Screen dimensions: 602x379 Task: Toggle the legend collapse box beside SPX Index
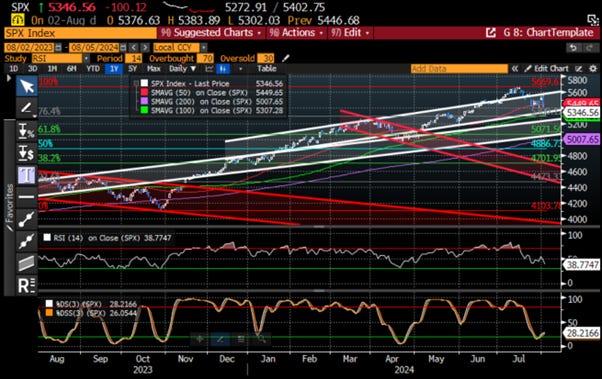pos(136,83)
